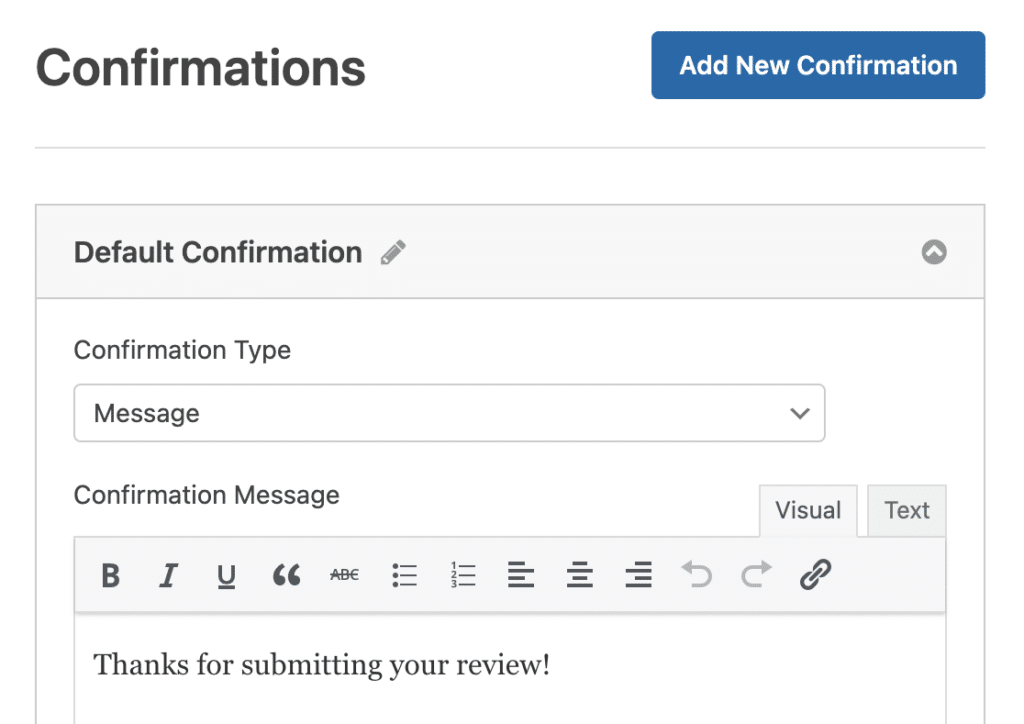Rename Default Confirmation using pencil icon
Image resolution: width=1024 pixels, height=724 pixels.
392,252
